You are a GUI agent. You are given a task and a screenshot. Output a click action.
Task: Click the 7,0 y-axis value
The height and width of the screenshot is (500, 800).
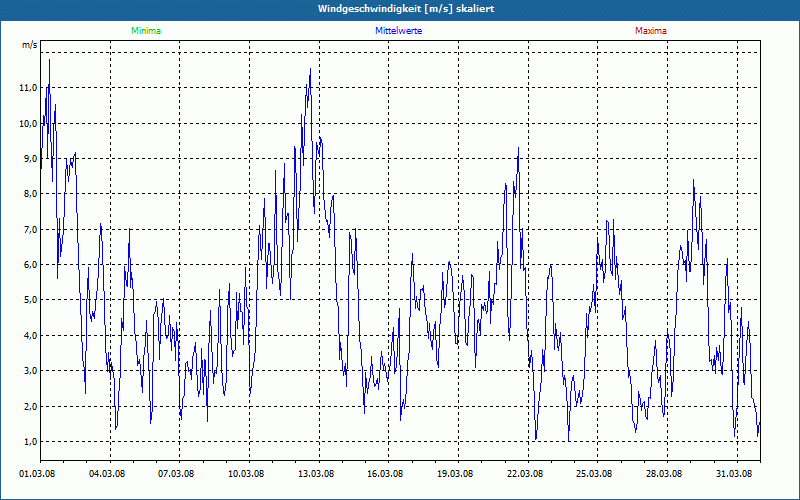[x=31, y=230]
